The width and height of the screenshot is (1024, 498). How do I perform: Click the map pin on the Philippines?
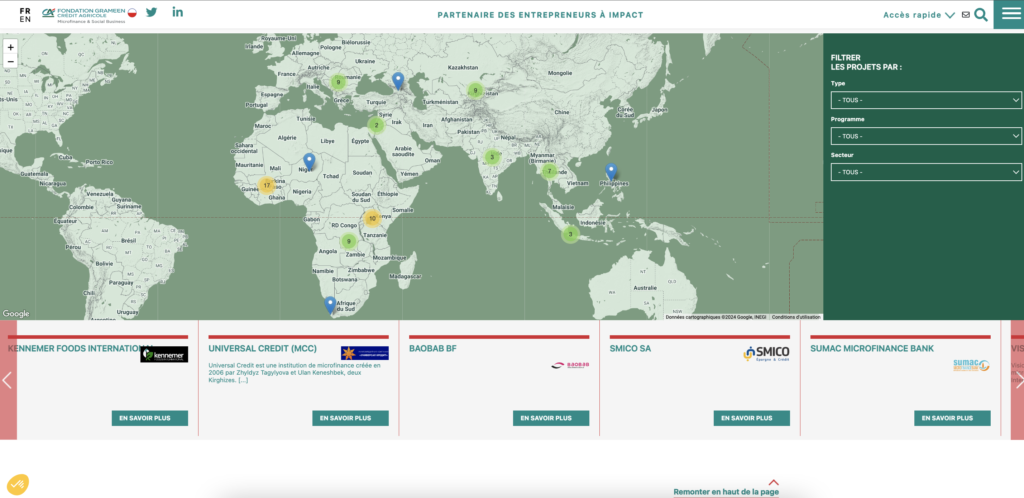tap(611, 170)
